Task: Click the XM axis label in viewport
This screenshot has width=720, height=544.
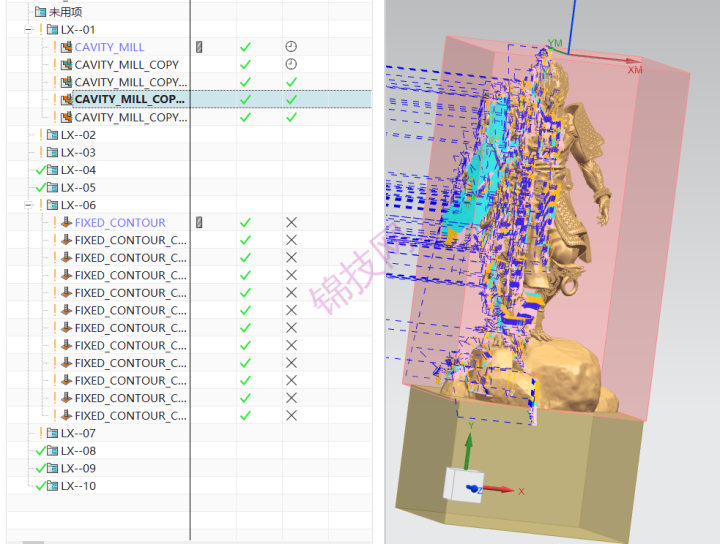Action: point(635,70)
